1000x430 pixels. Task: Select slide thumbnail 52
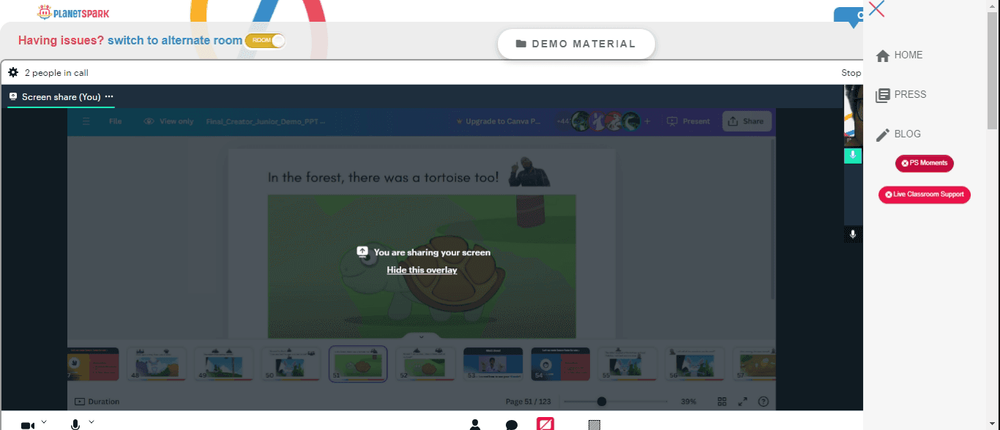tap(425, 364)
